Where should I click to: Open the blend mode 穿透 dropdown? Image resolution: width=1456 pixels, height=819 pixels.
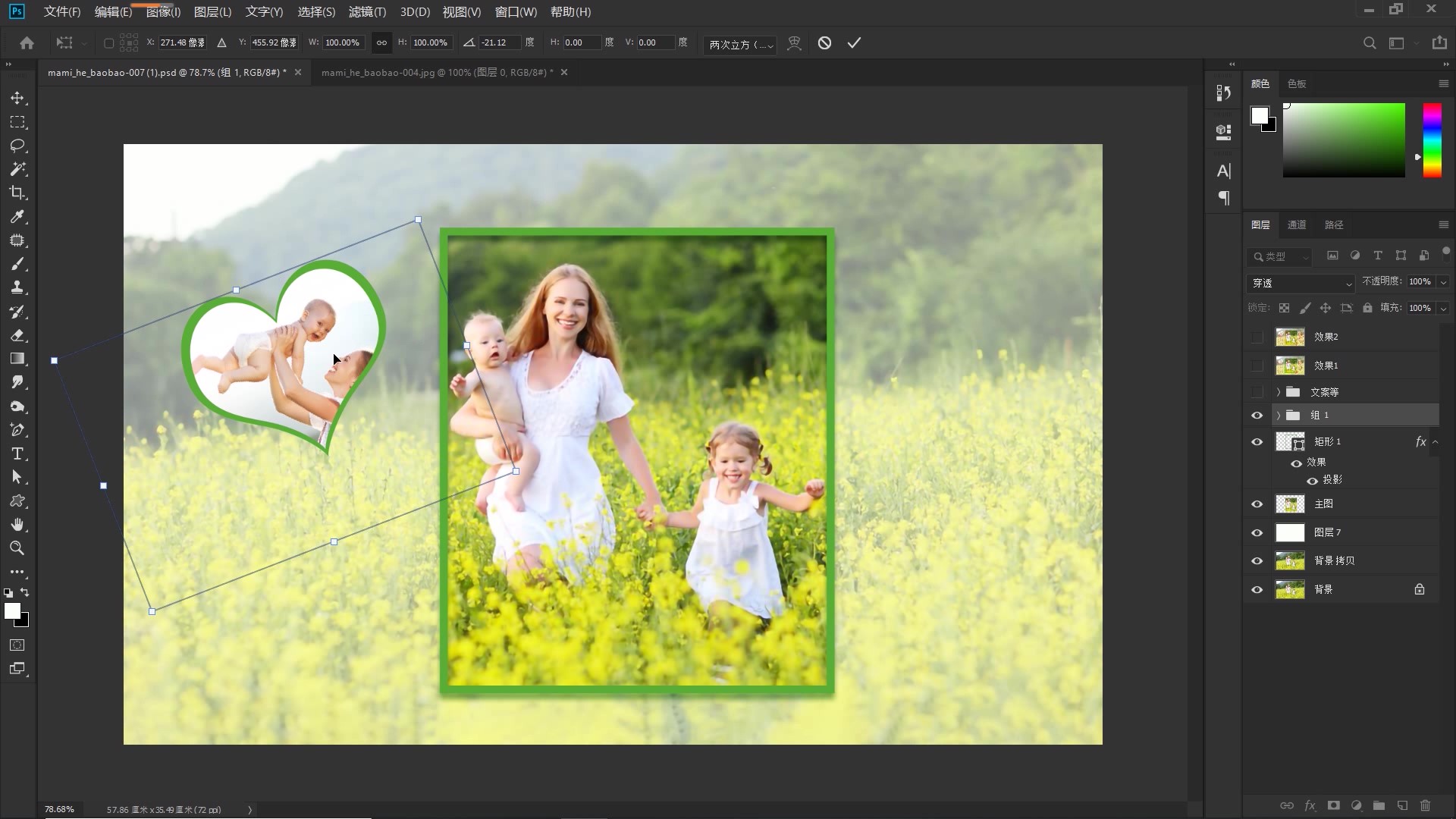pyautogui.click(x=1301, y=283)
